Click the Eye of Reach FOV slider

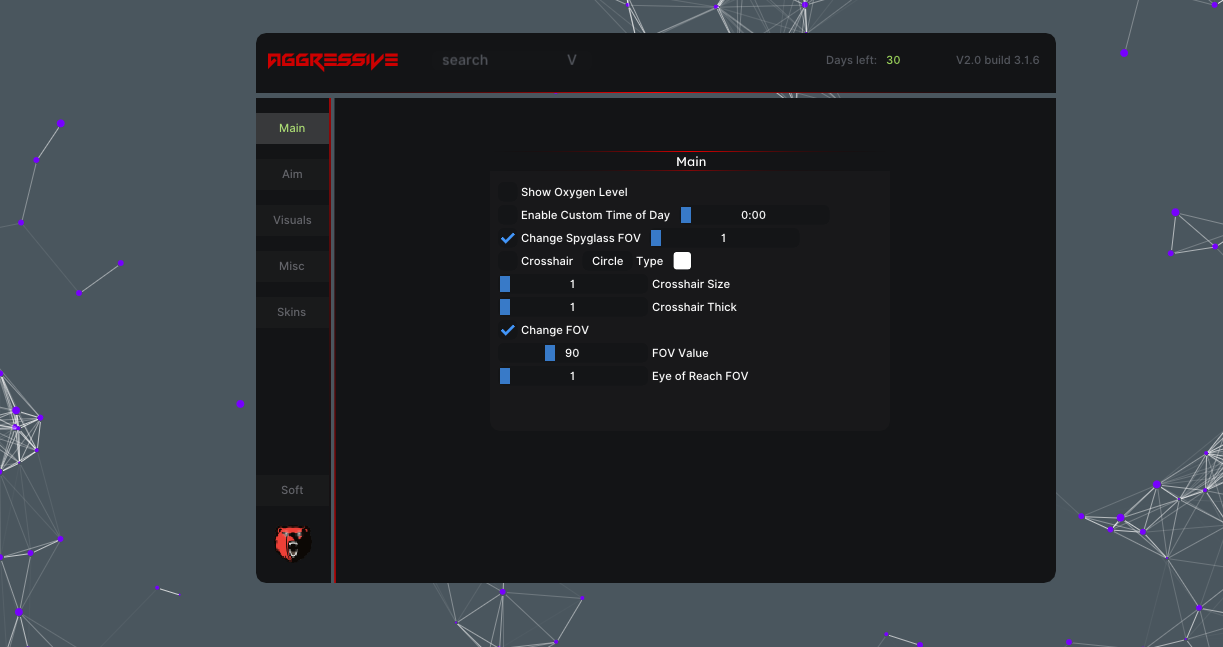click(572, 376)
